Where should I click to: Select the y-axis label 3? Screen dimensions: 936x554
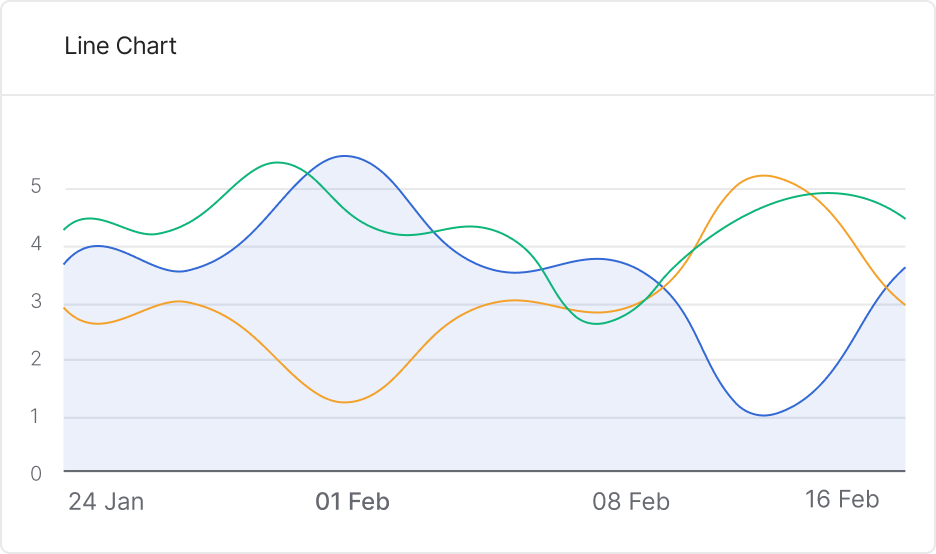pyautogui.click(x=36, y=302)
